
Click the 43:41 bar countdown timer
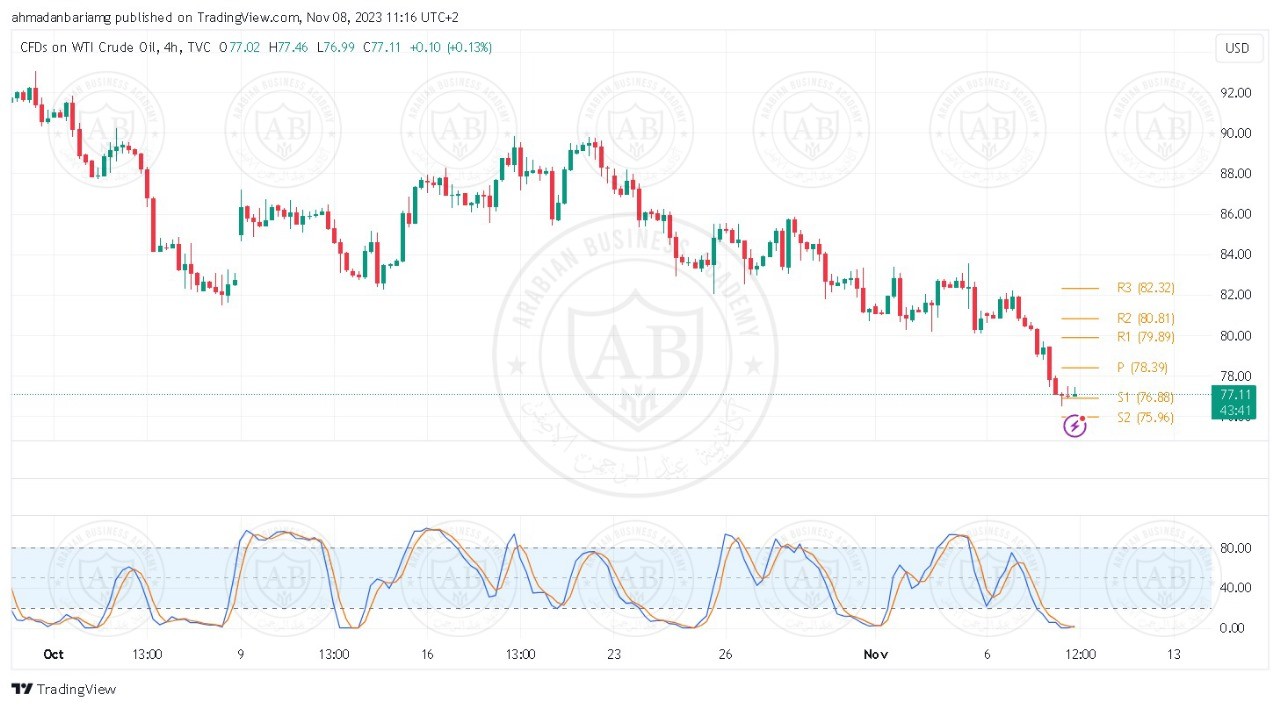click(x=1237, y=411)
